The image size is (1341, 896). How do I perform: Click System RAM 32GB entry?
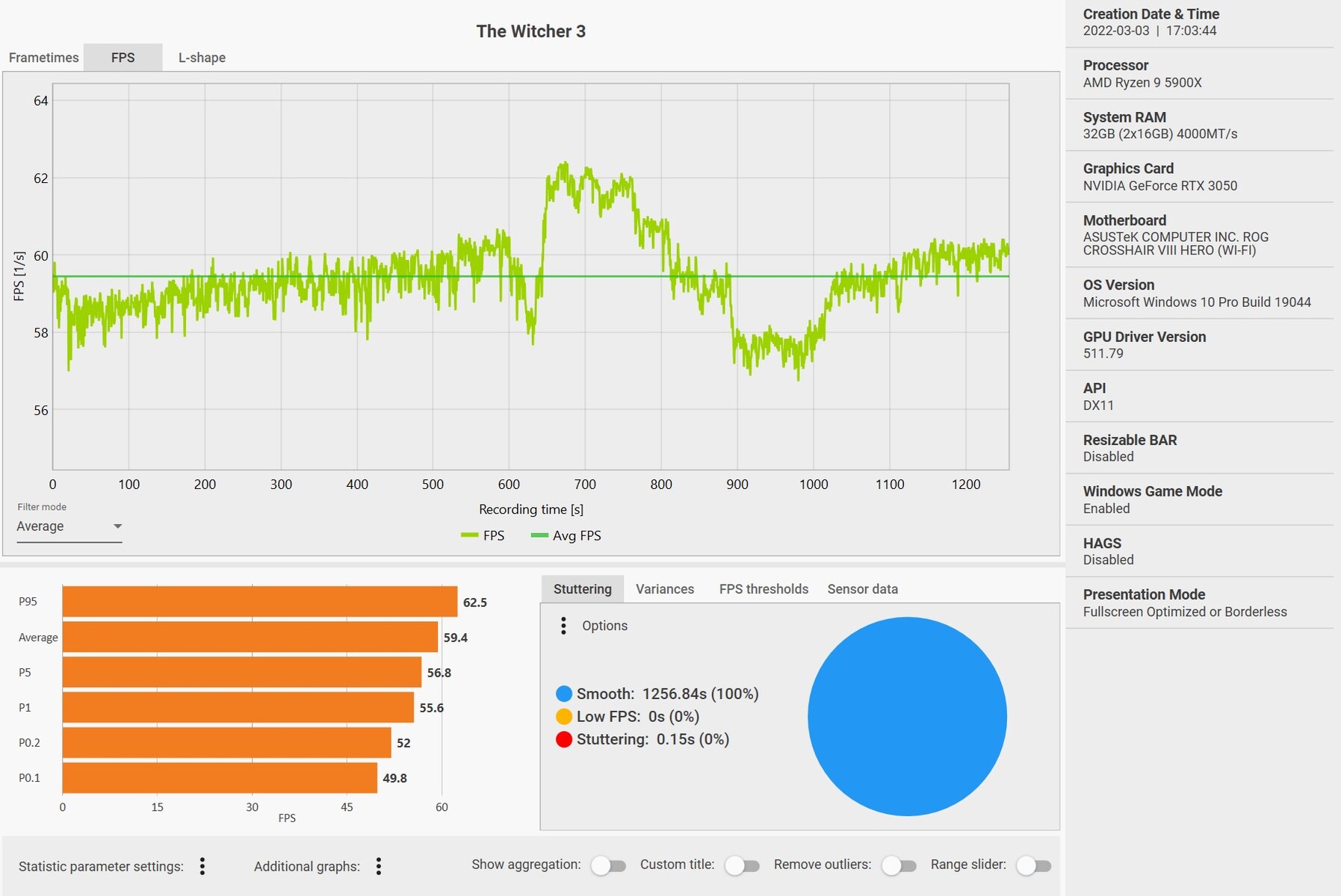coord(1200,125)
